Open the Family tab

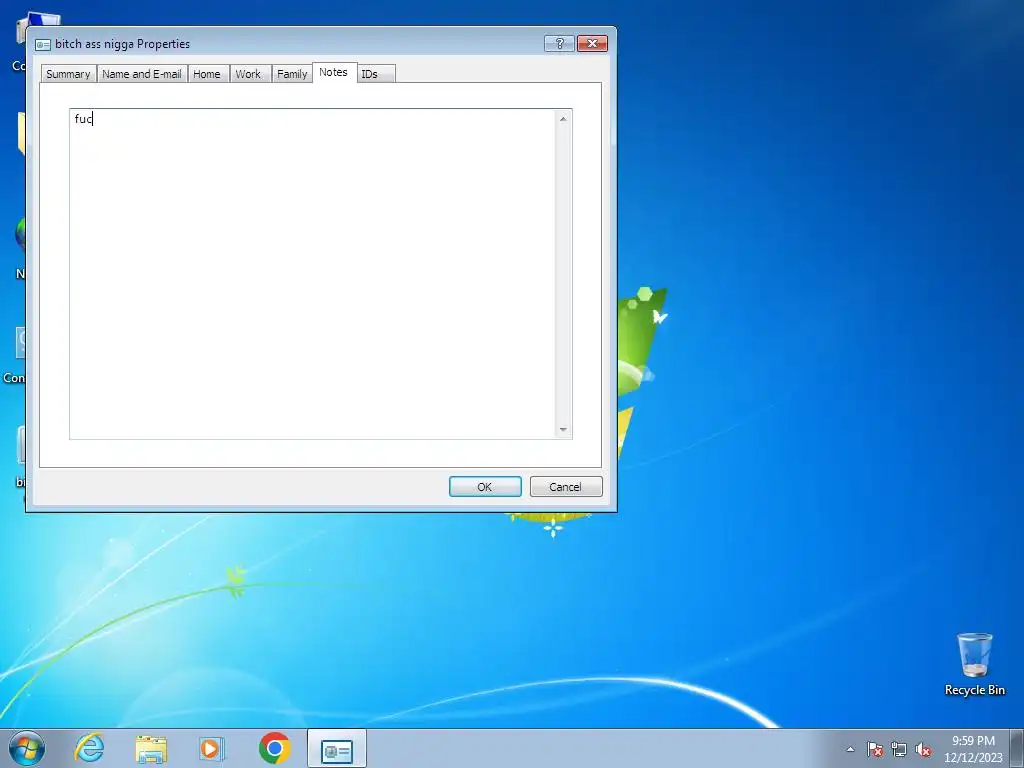(x=292, y=74)
